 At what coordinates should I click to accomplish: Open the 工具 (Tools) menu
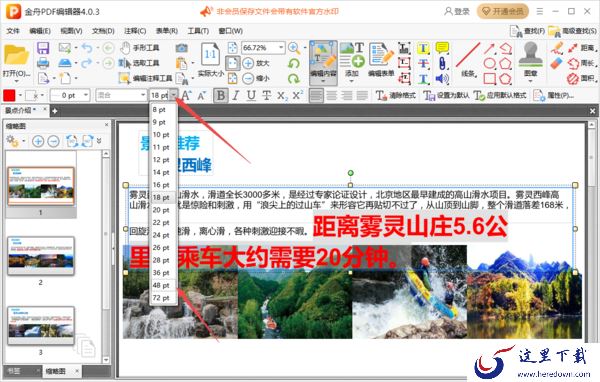tap(198, 31)
